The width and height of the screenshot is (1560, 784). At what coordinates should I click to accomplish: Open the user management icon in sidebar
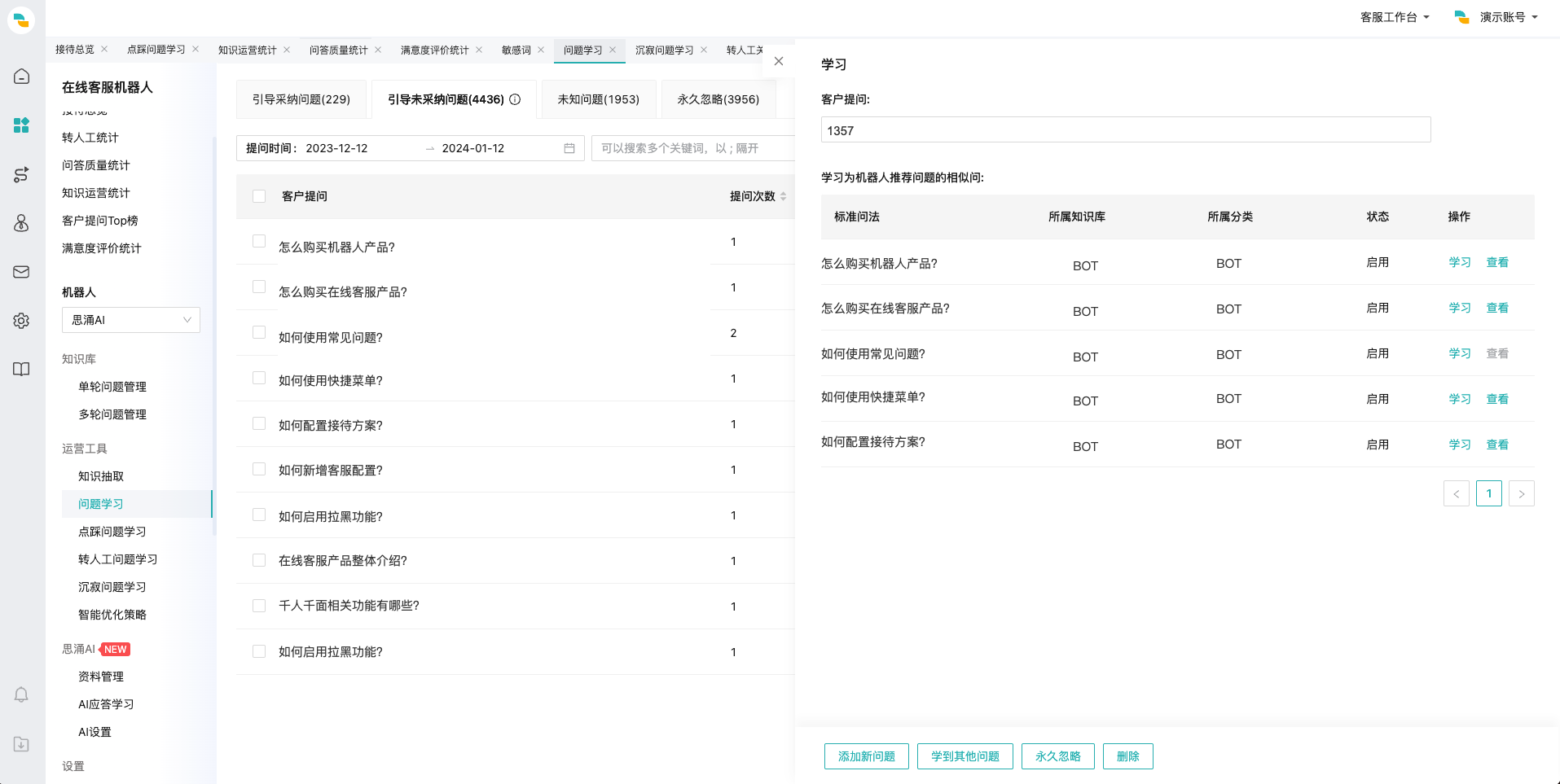[22, 223]
